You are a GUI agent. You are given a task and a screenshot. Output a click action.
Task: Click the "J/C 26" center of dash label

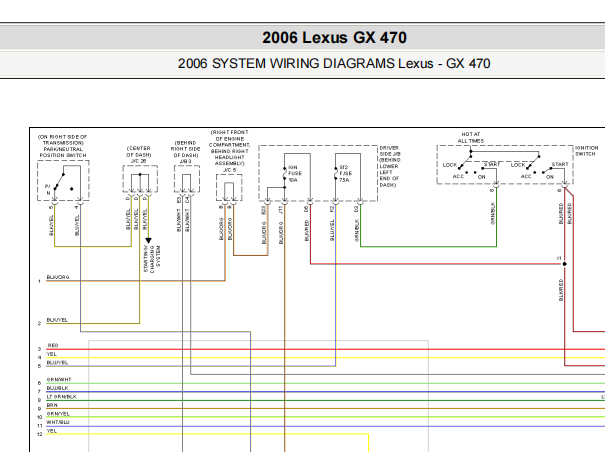[x=139, y=161]
